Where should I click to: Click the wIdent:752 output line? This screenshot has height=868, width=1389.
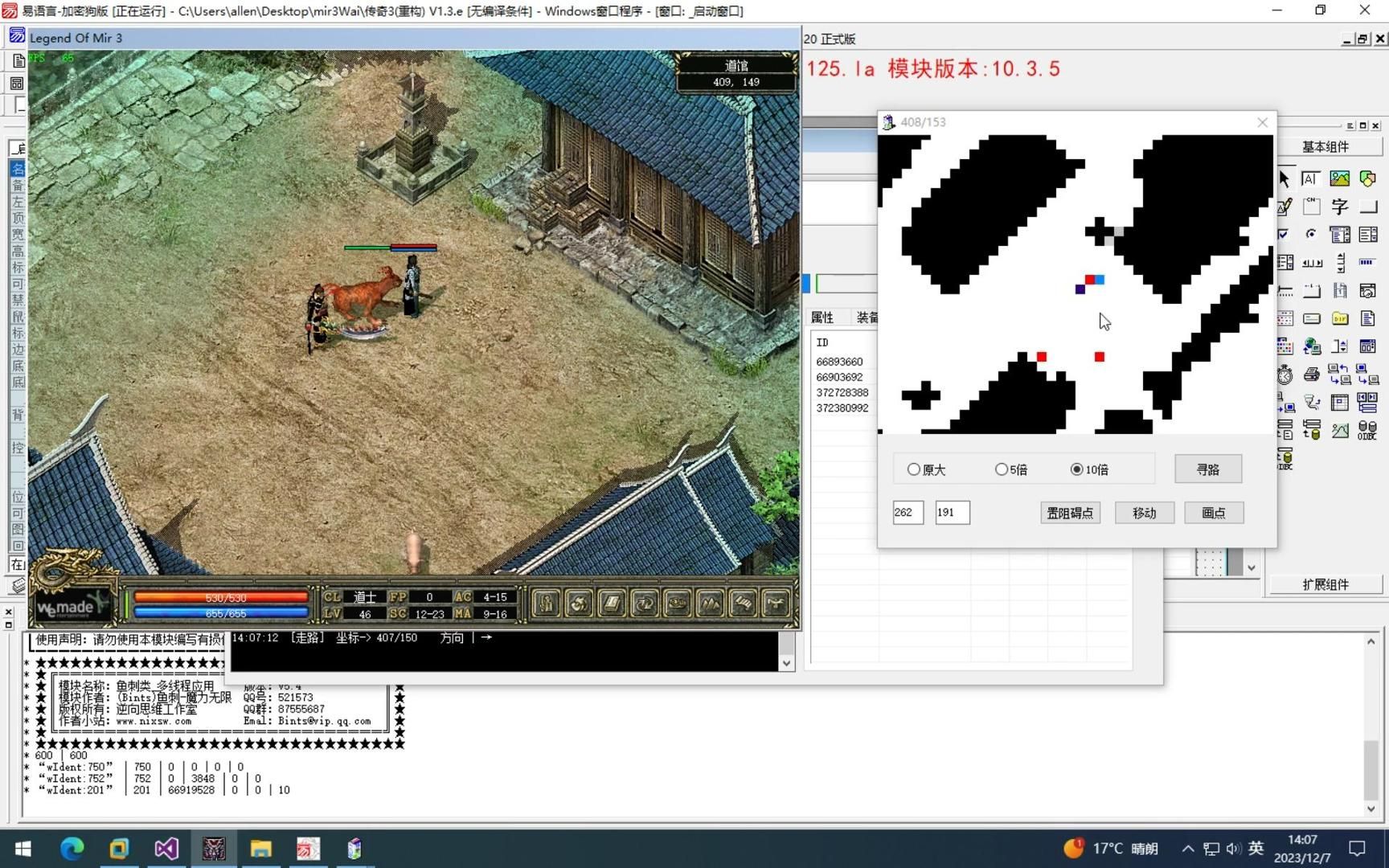pos(150,779)
